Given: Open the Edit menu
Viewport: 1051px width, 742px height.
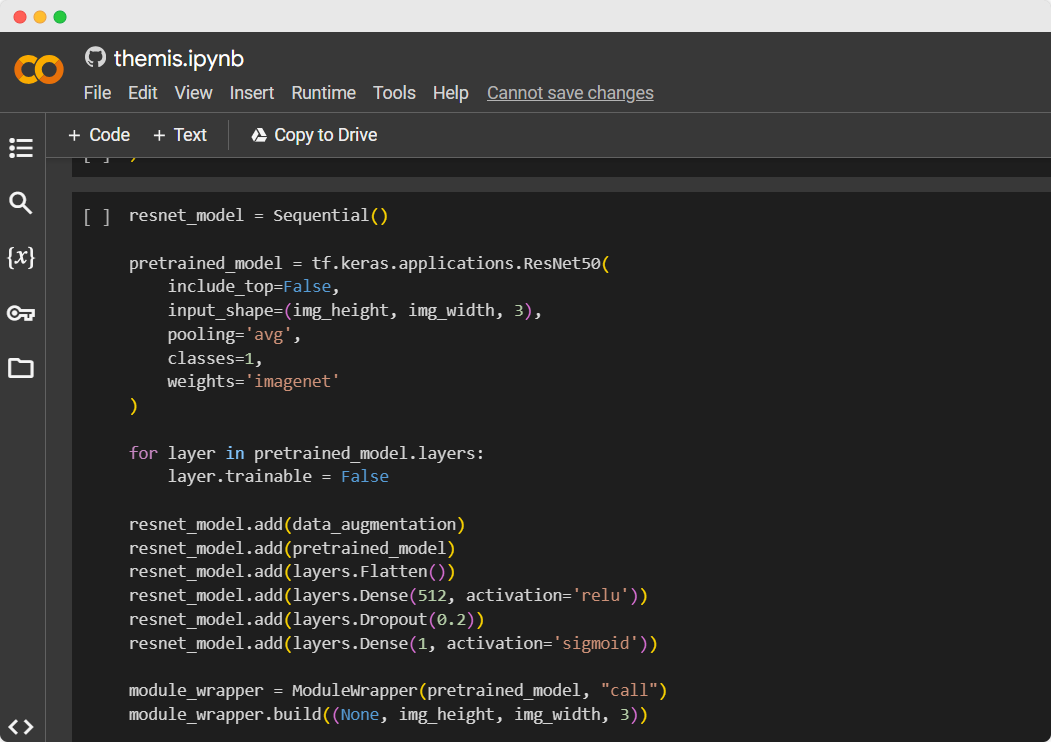Looking at the screenshot, I should coord(143,93).
